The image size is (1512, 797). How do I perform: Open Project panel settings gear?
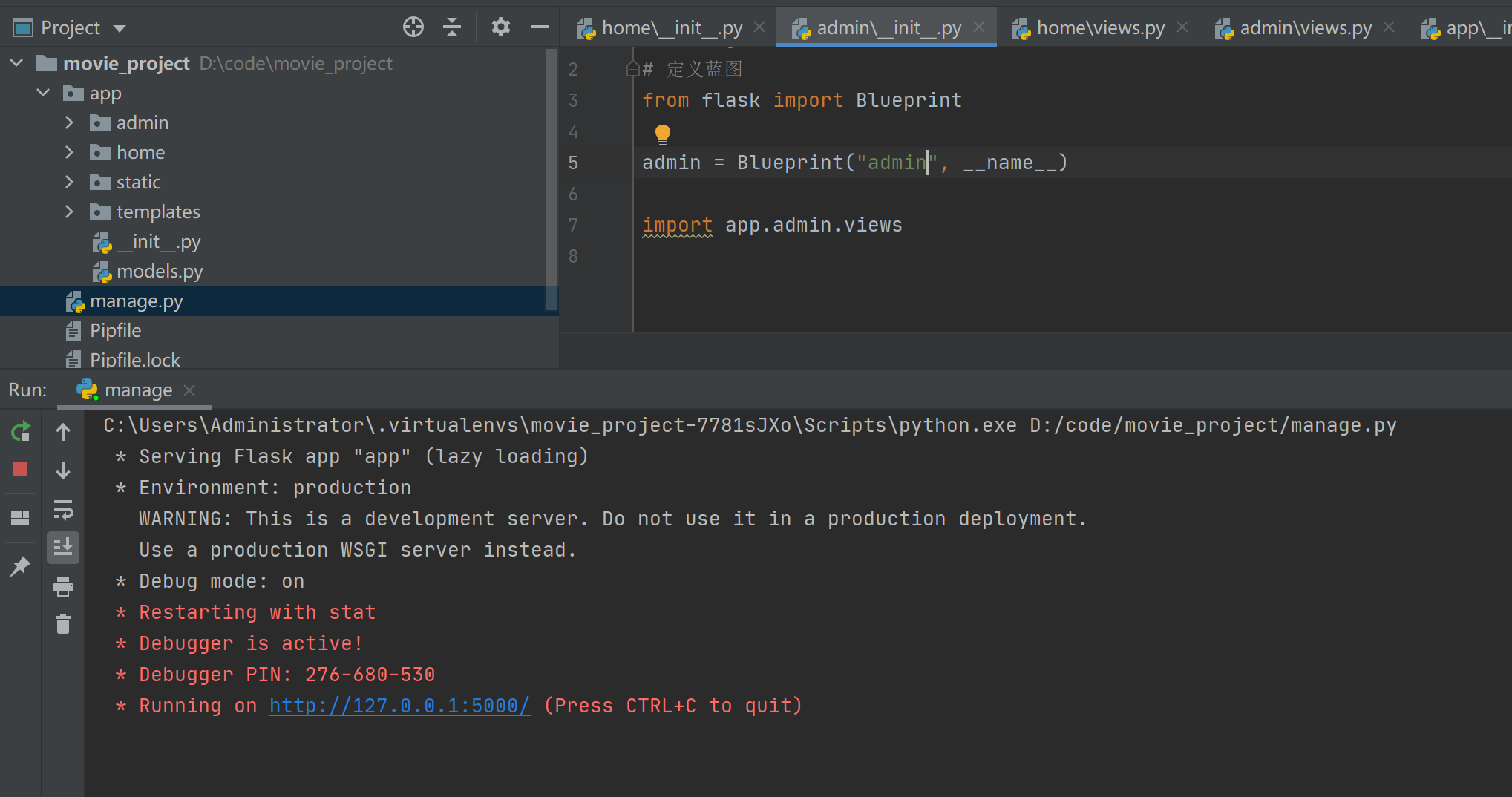tap(501, 27)
